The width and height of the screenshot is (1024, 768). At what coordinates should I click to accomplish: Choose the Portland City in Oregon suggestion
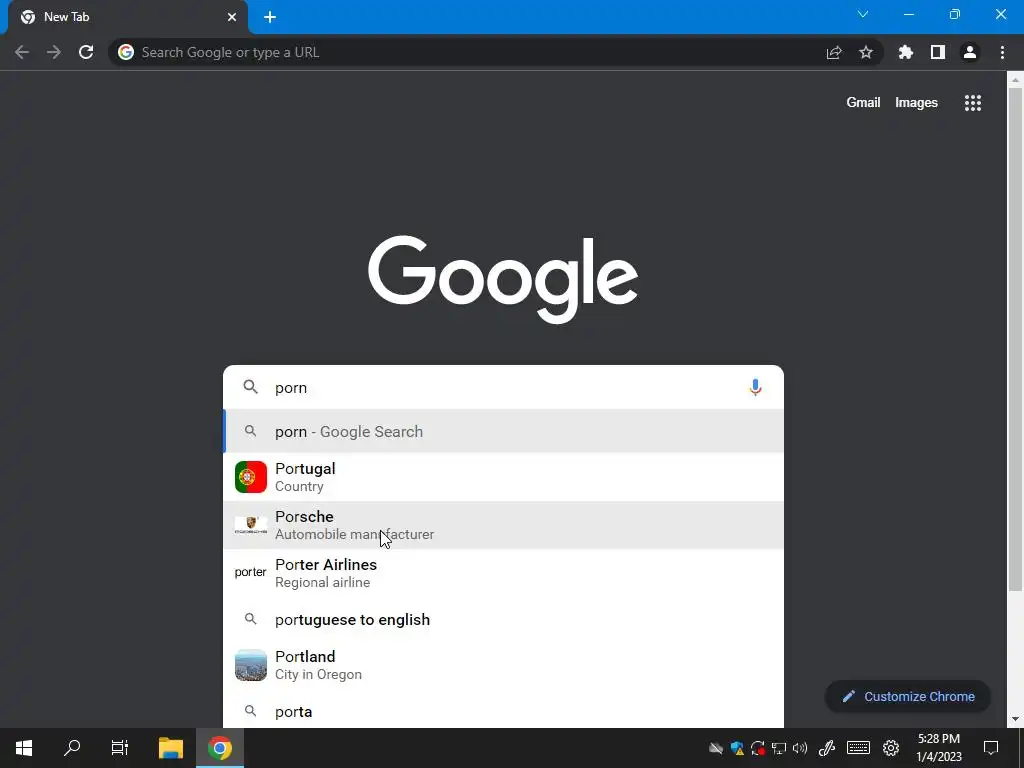coord(503,665)
